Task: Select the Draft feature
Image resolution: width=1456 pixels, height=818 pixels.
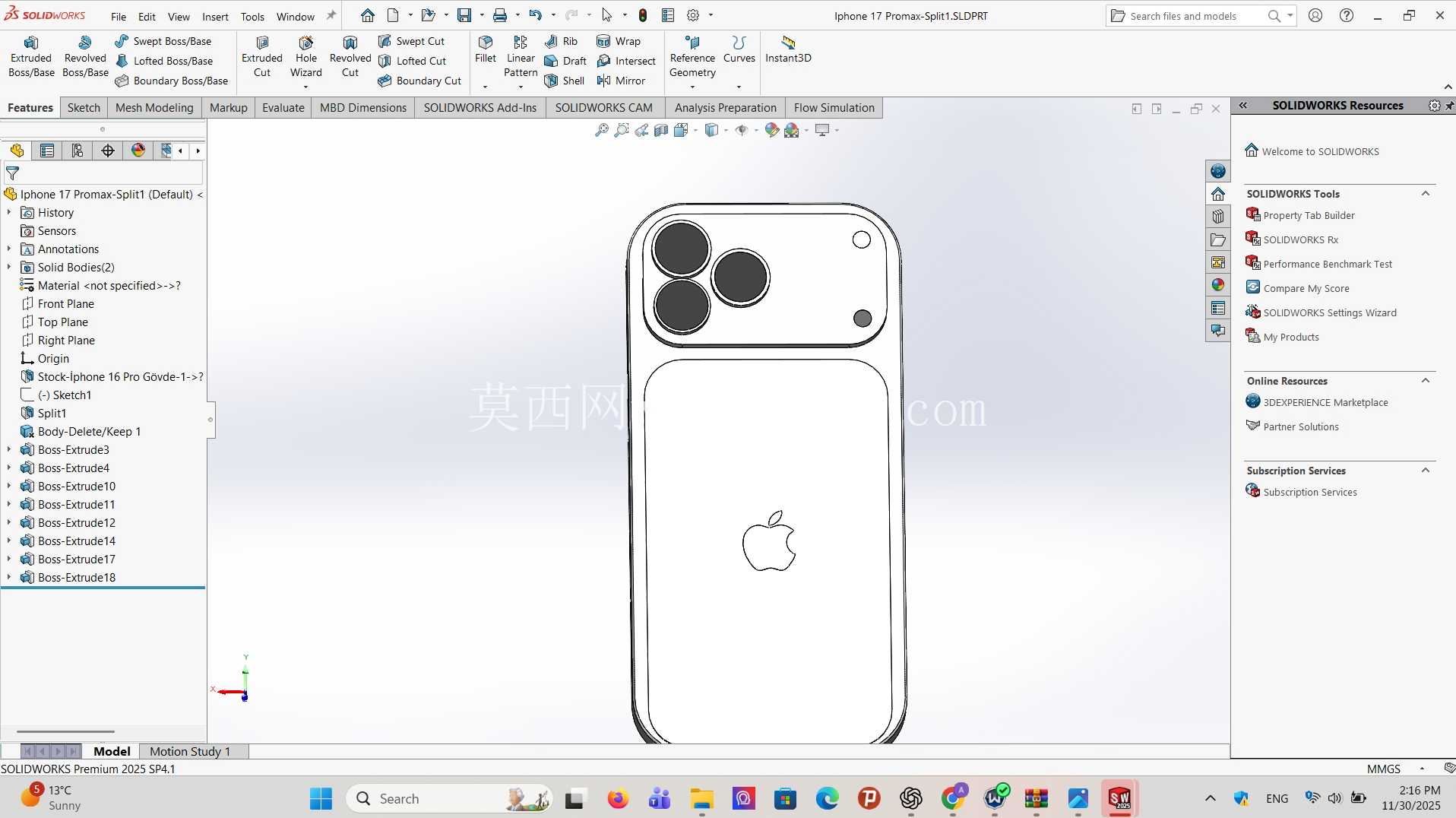Action: tap(565, 61)
